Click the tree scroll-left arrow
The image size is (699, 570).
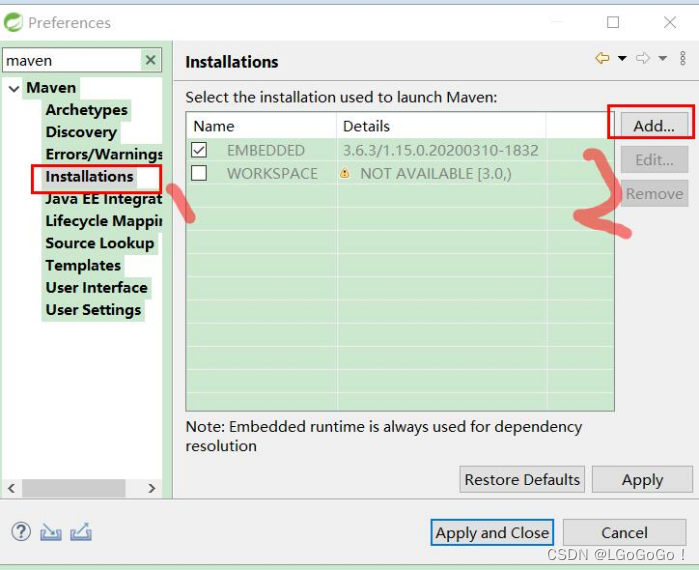point(12,488)
